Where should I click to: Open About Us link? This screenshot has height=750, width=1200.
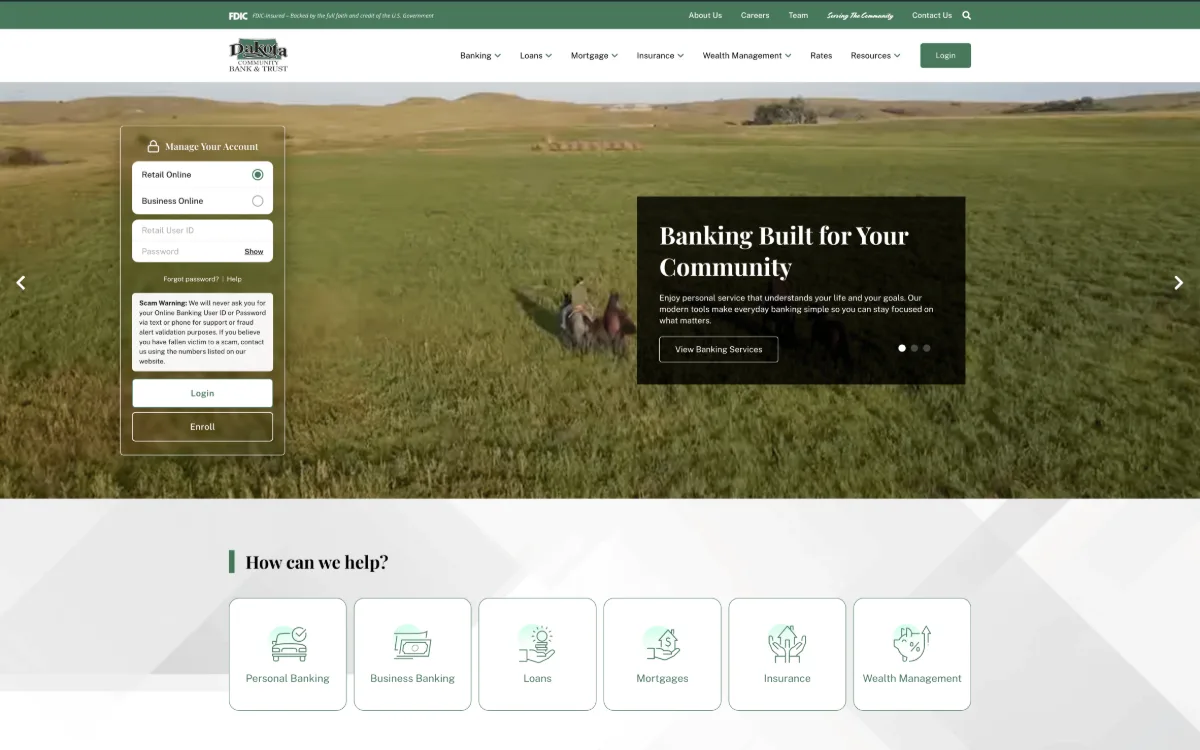click(705, 15)
